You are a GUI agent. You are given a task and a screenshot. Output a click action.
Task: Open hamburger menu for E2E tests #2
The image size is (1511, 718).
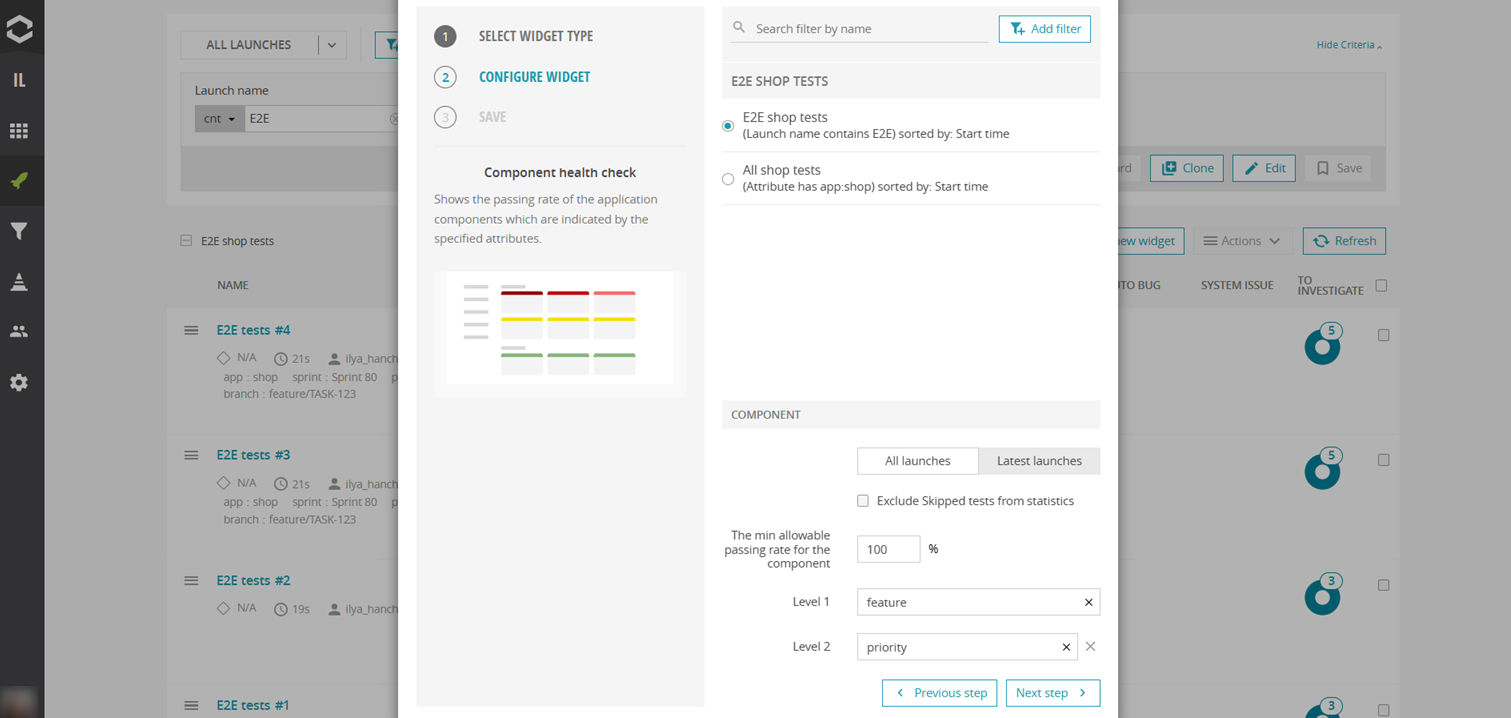click(191, 580)
